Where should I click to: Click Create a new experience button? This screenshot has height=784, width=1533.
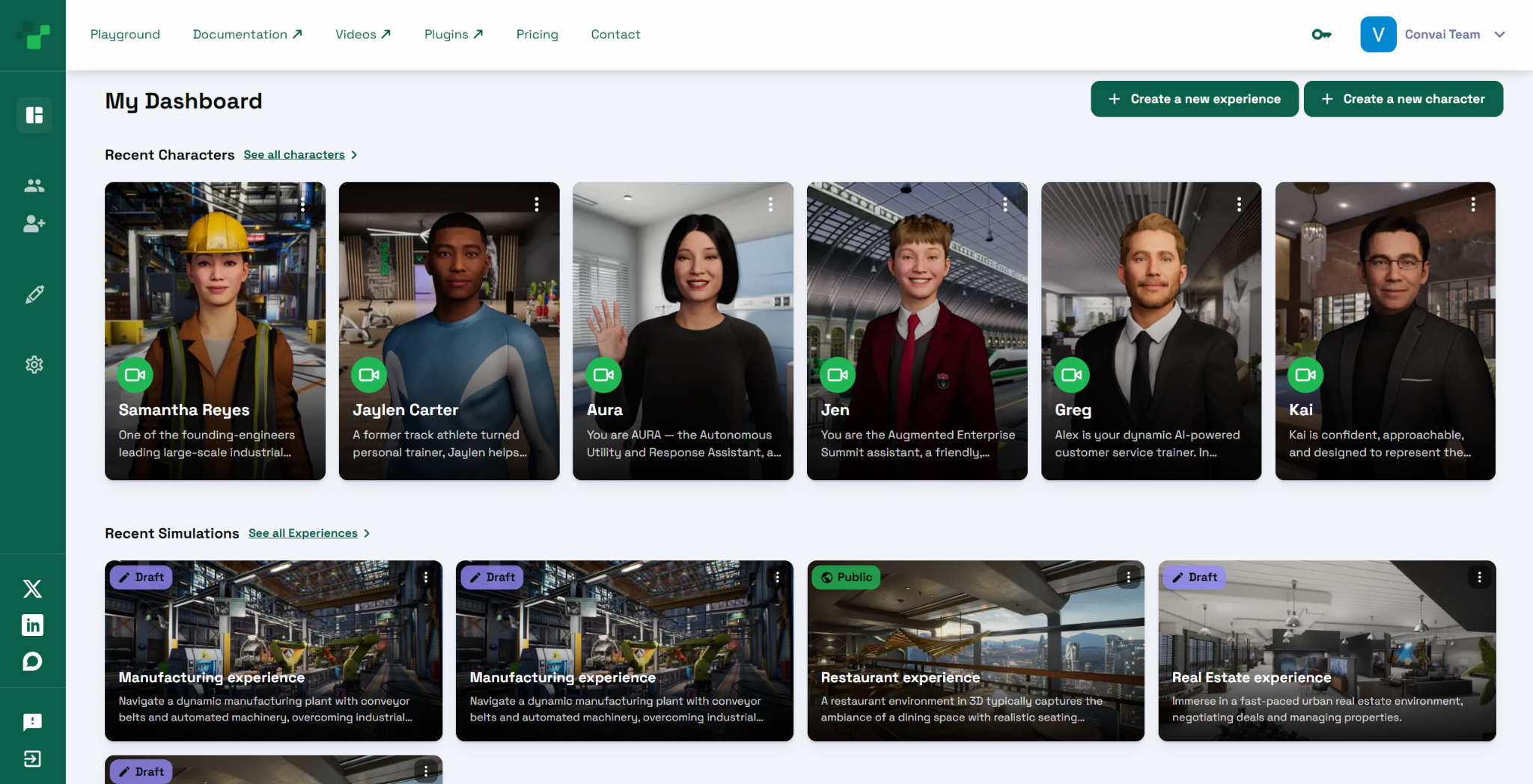1195,99
